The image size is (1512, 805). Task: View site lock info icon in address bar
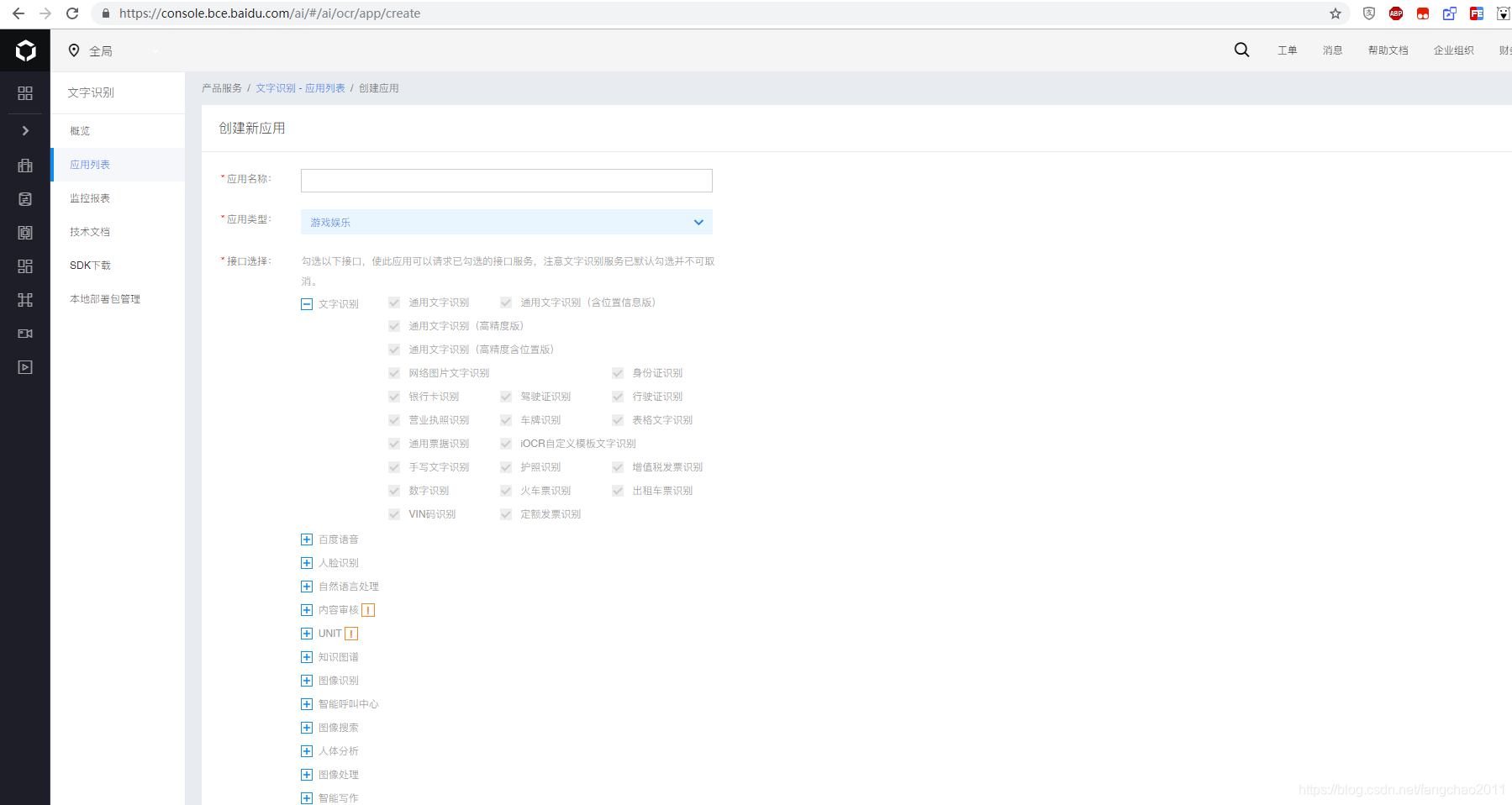click(x=105, y=13)
